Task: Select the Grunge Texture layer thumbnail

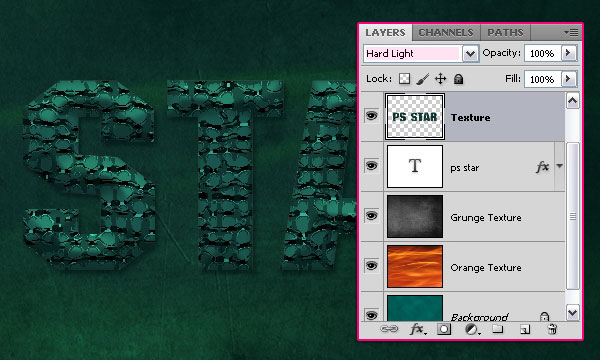Action: 415,217
